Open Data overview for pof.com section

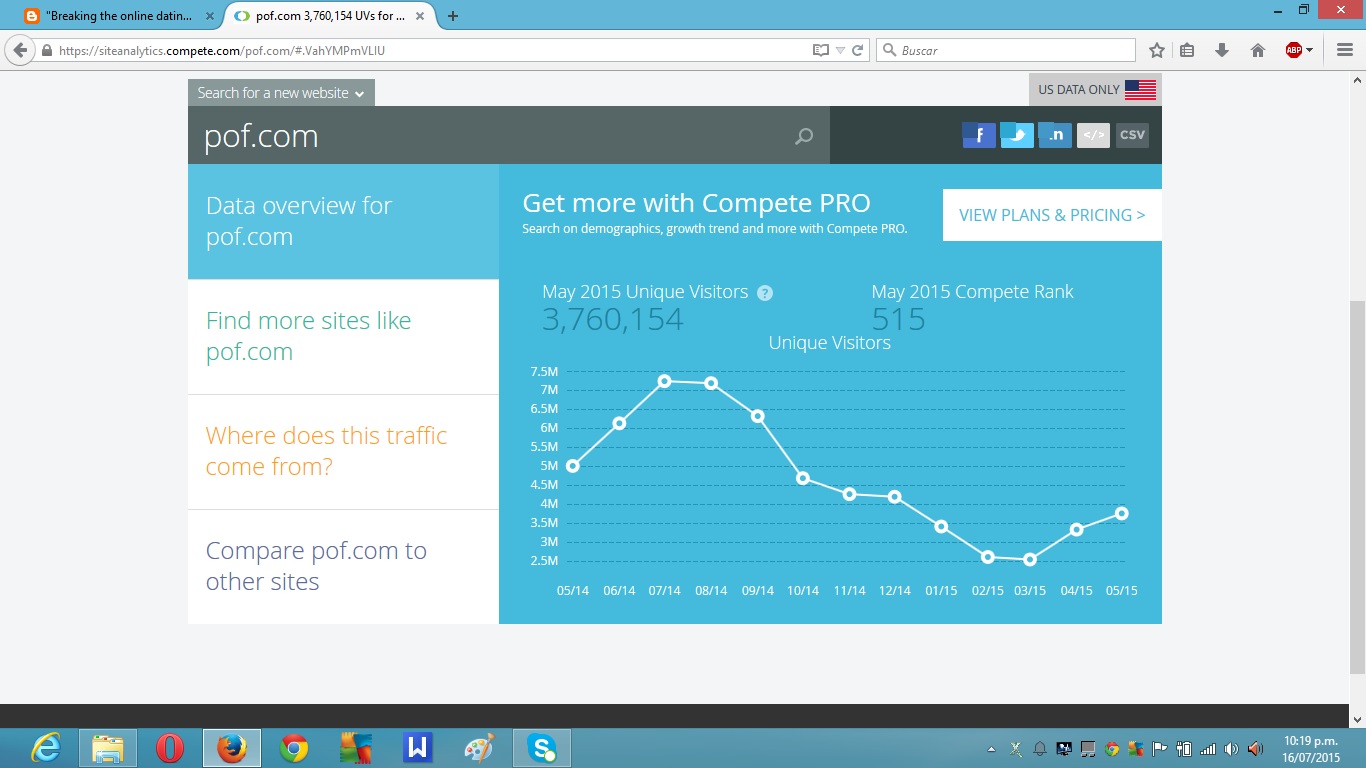(x=343, y=221)
